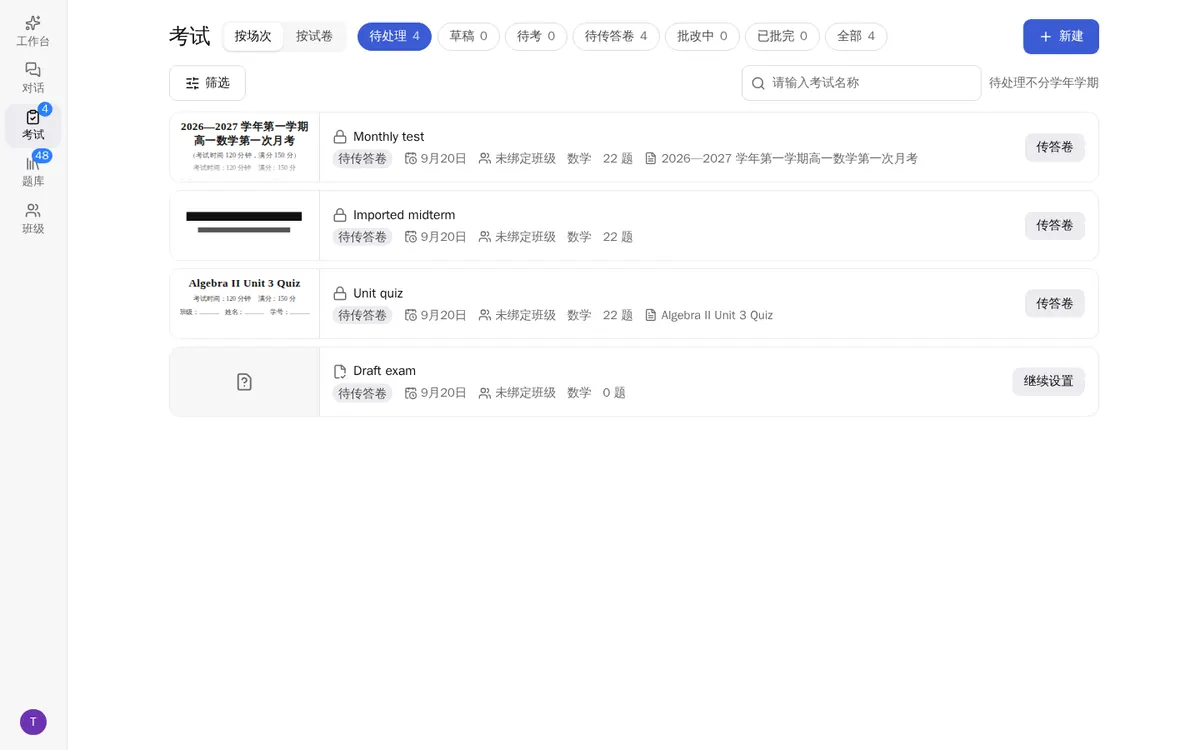Click 传答卷 for Imported midterm
Screen dimensions: 1200x750
click(1054, 225)
